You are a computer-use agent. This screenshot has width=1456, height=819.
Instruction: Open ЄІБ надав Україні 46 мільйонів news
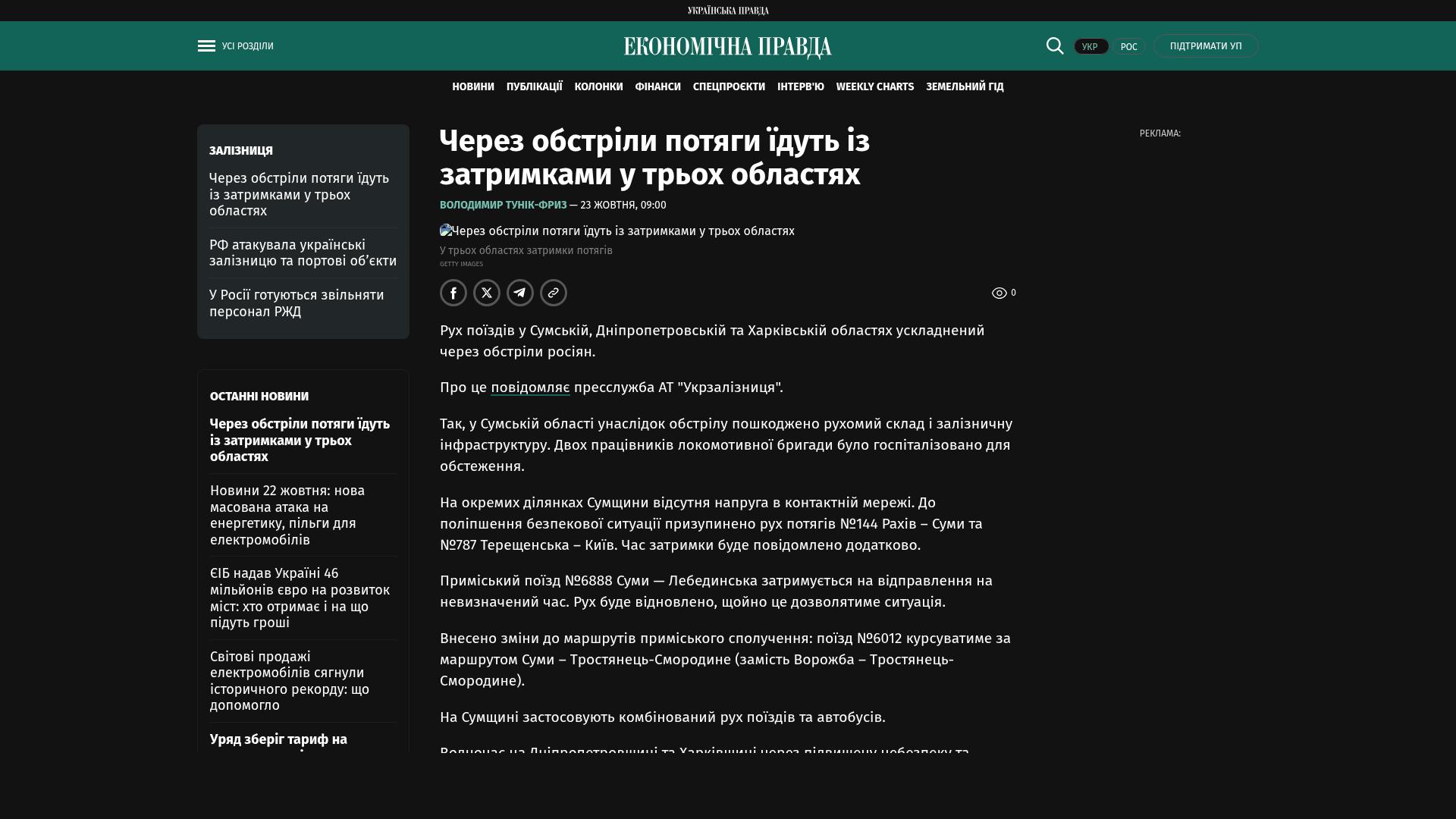coord(300,598)
